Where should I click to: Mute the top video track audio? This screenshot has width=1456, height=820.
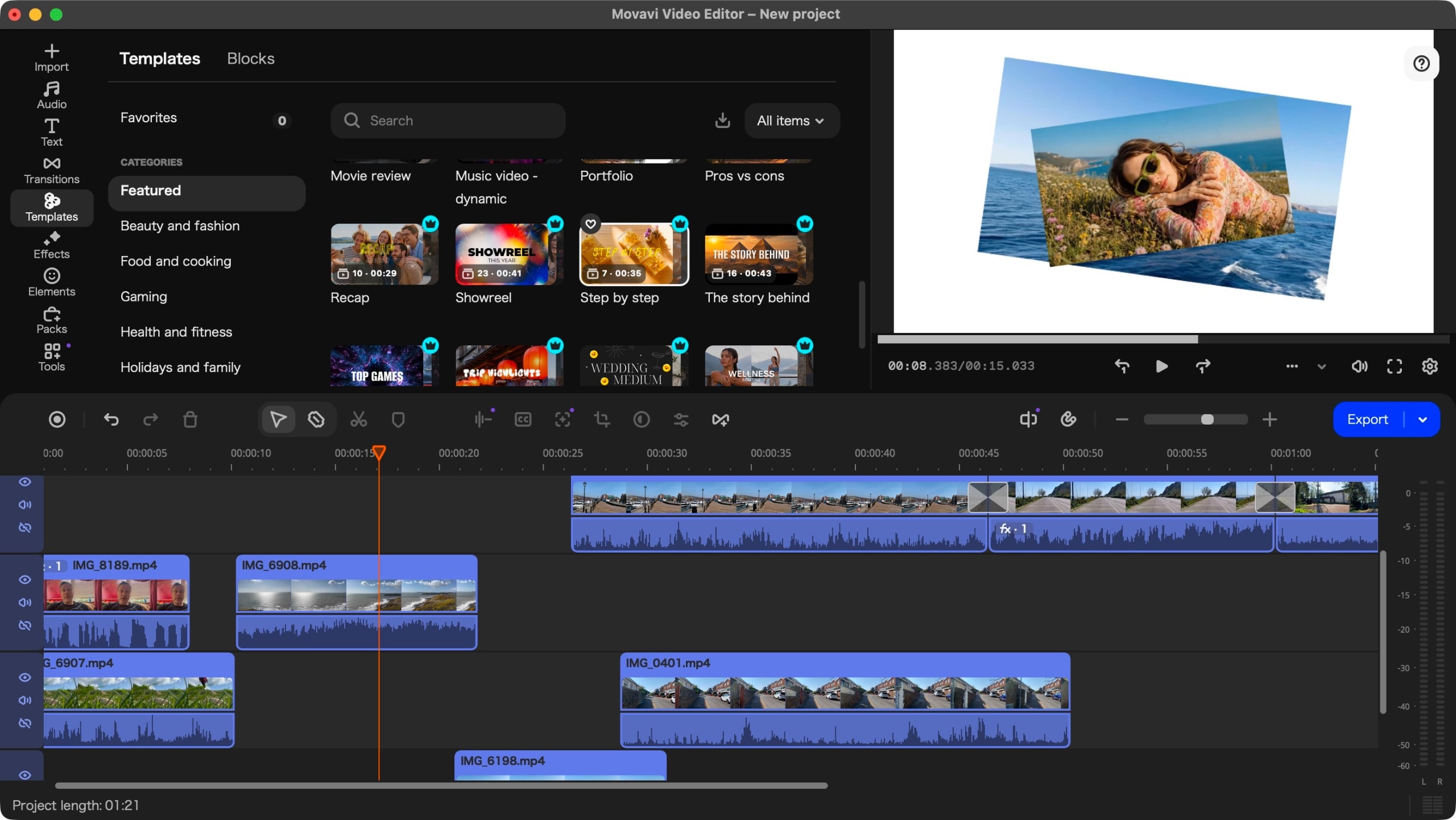pos(24,505)
